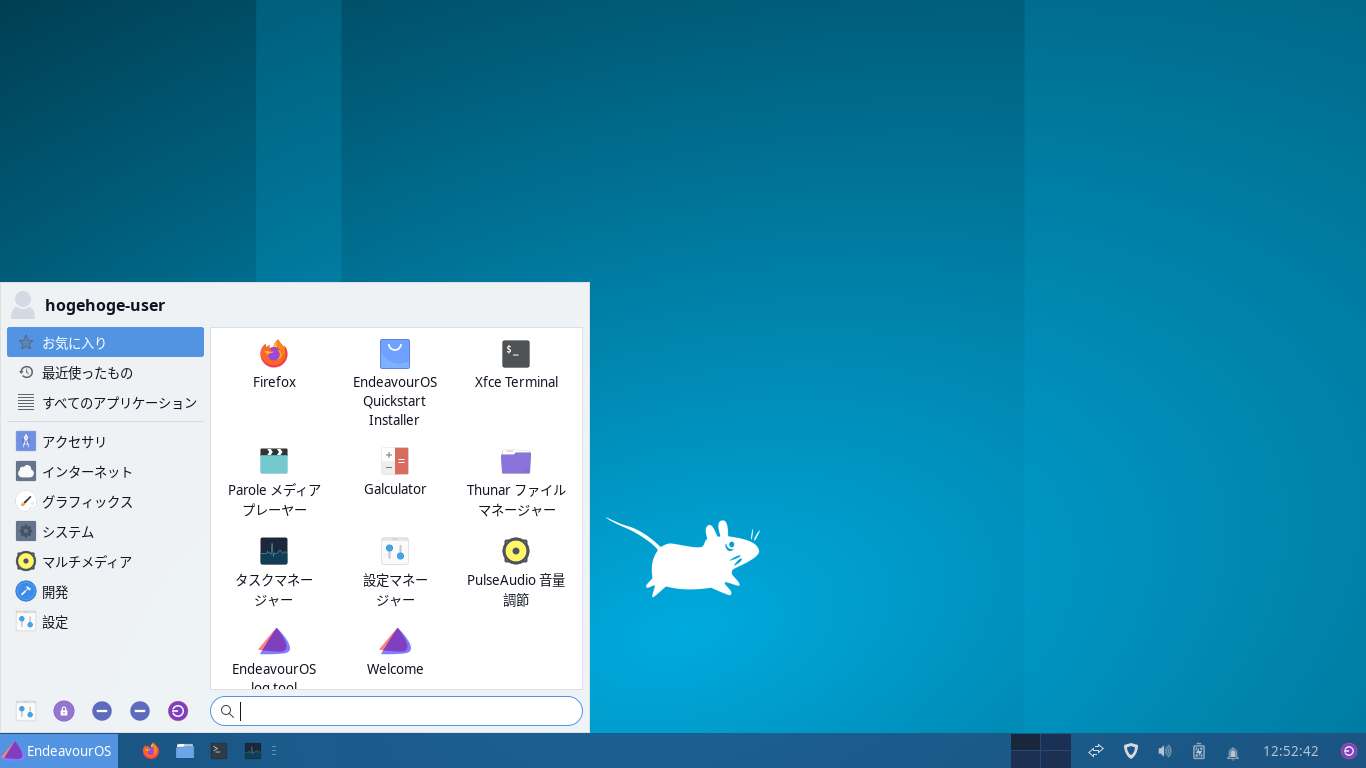Open EndeavourOS Quickstart Installer
This screenshot has width=1366, height=768.
(395, 384)
